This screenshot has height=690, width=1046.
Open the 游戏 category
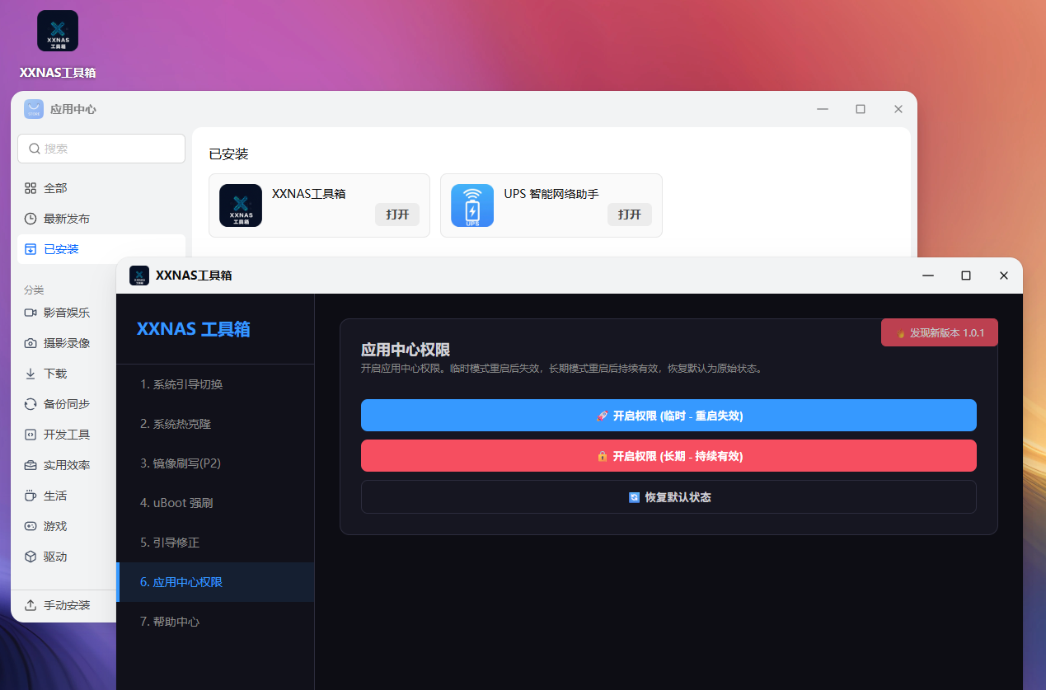coord(55,526)
